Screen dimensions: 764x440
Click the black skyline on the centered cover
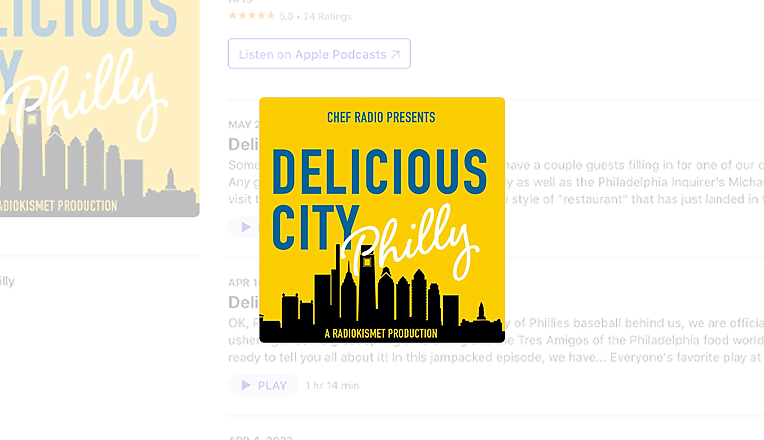click(x=382, y=295)
